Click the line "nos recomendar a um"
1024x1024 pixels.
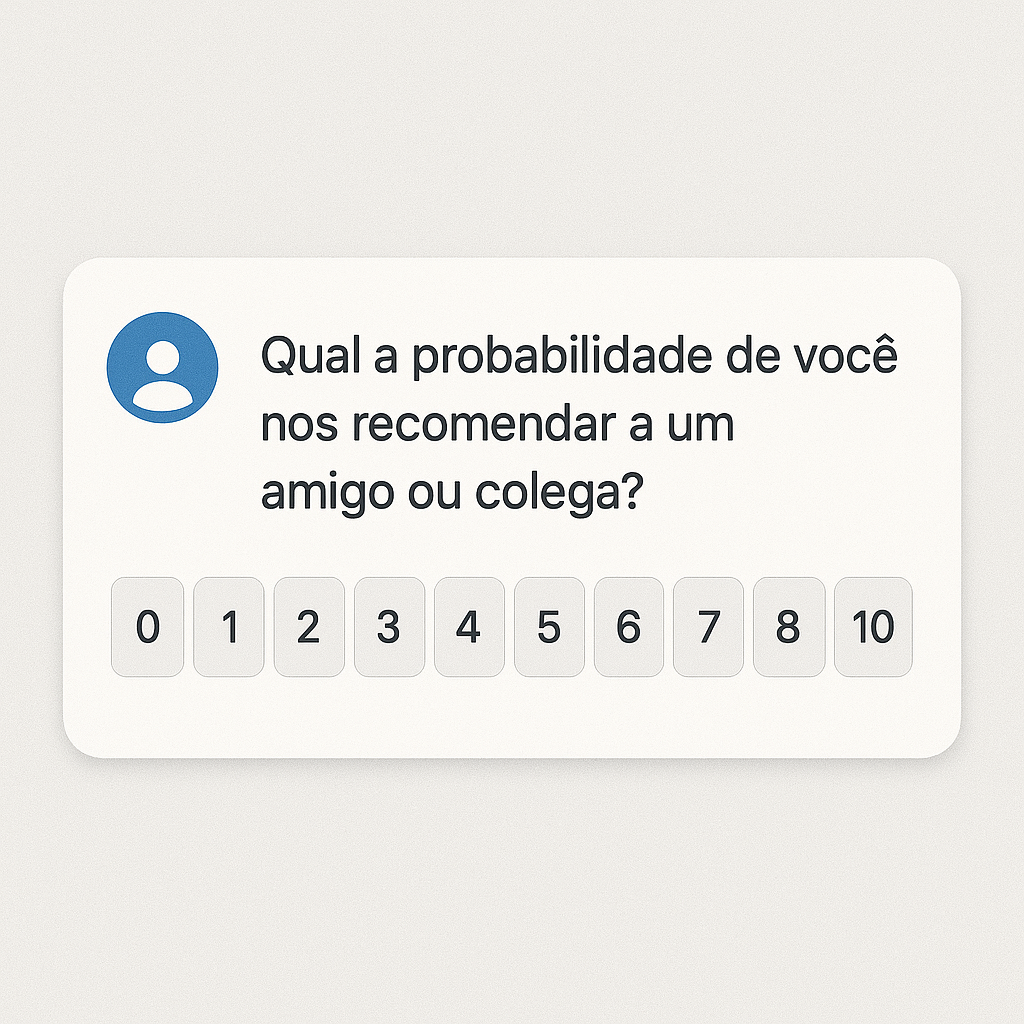click(498, 425)
